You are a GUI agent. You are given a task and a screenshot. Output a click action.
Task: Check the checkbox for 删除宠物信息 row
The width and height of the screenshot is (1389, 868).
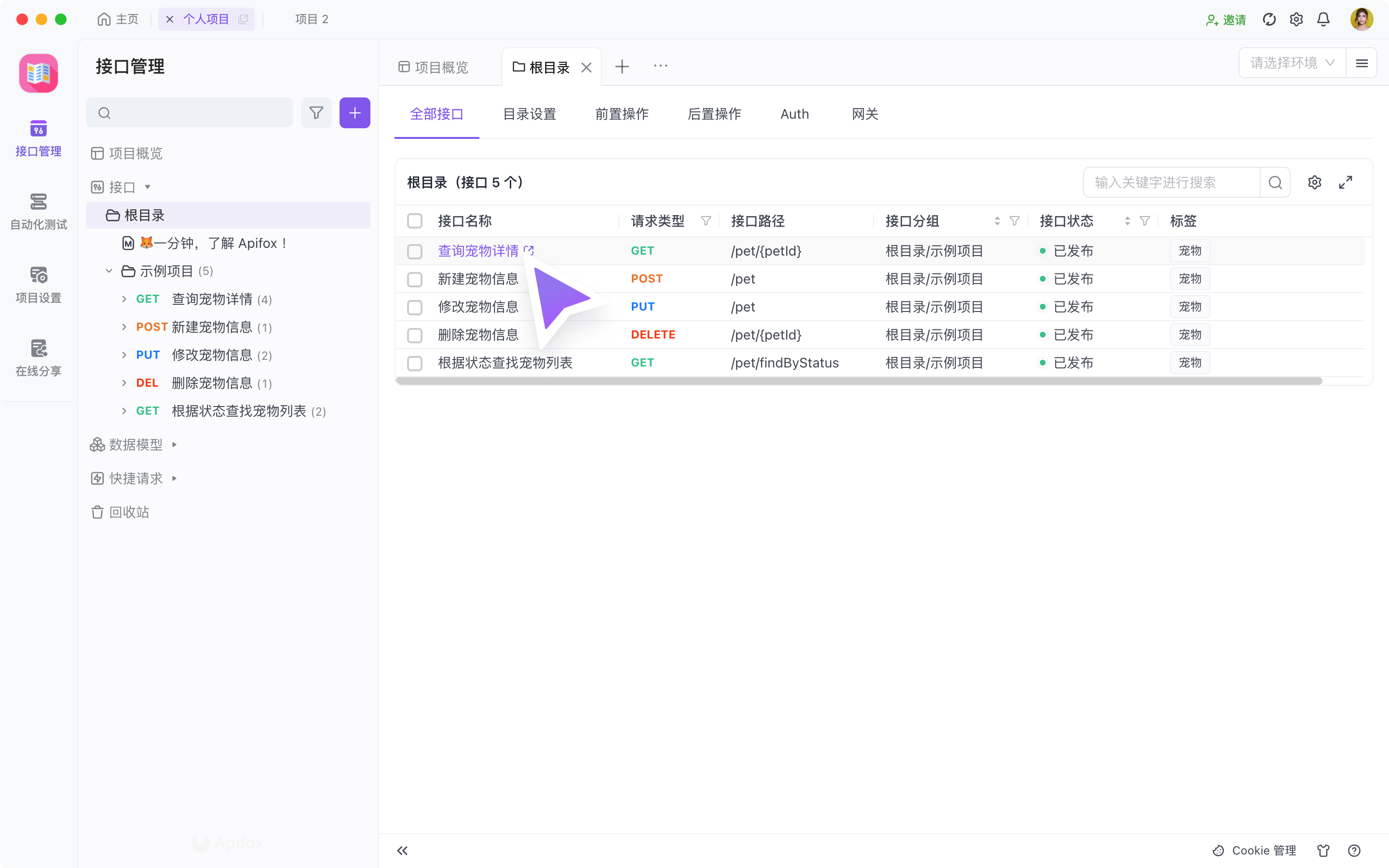tap(415, 335)
